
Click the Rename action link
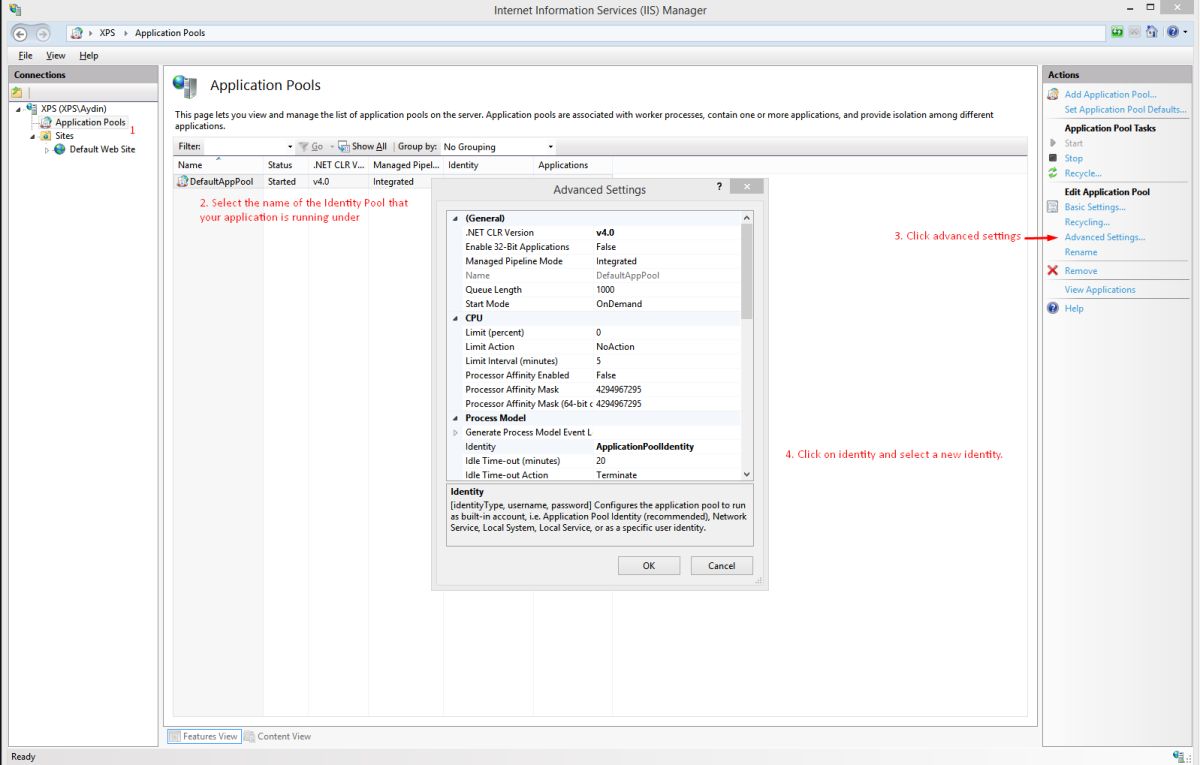(x=1081, y=252)
